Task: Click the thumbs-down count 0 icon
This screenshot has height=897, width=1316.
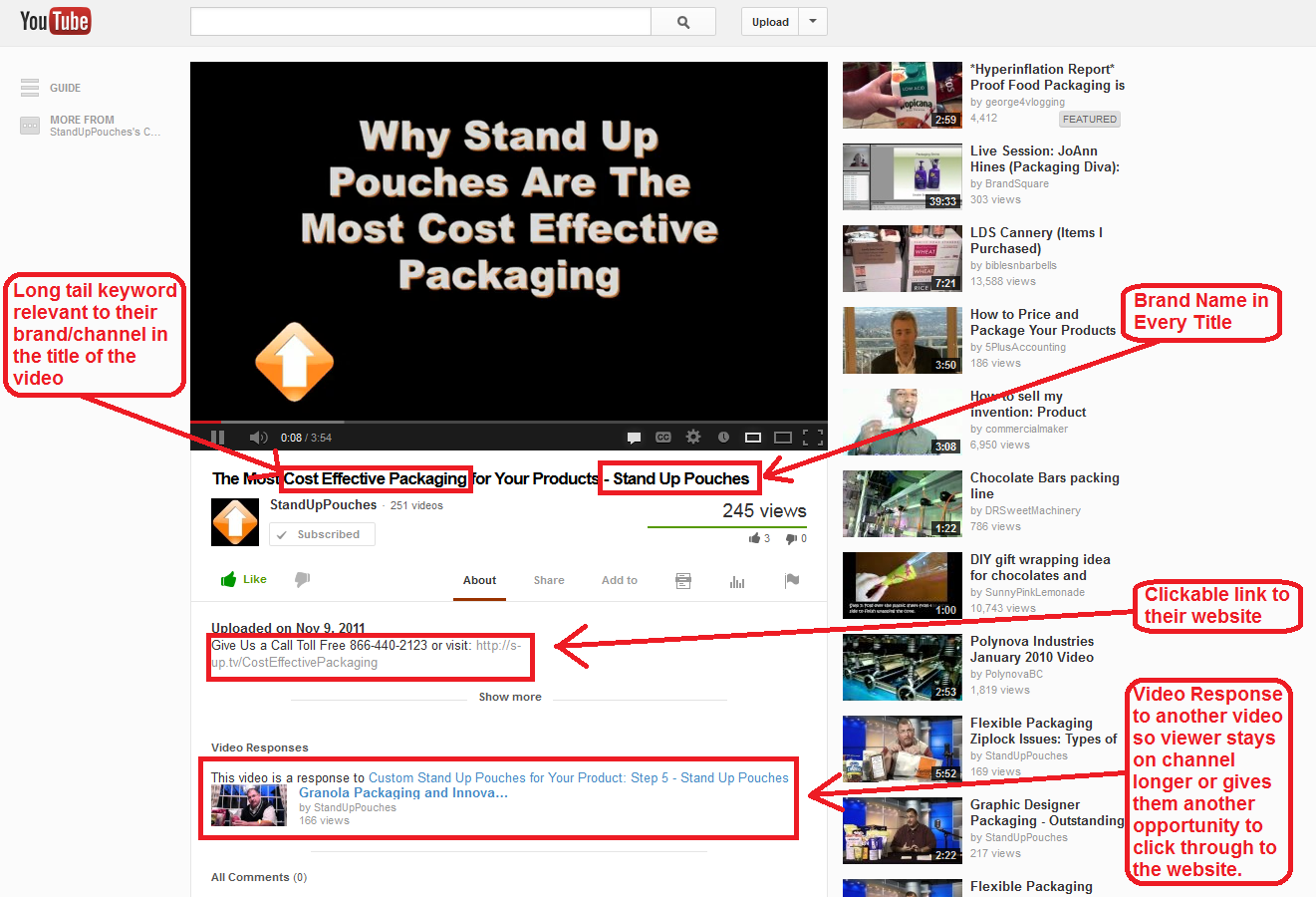Action: point(791,539)
